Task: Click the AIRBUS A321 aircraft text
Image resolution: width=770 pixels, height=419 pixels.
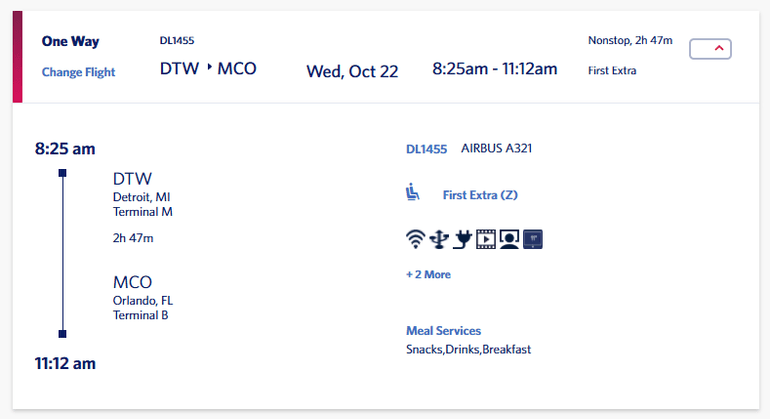Action: pyautogui.click(x=496, y=149)
